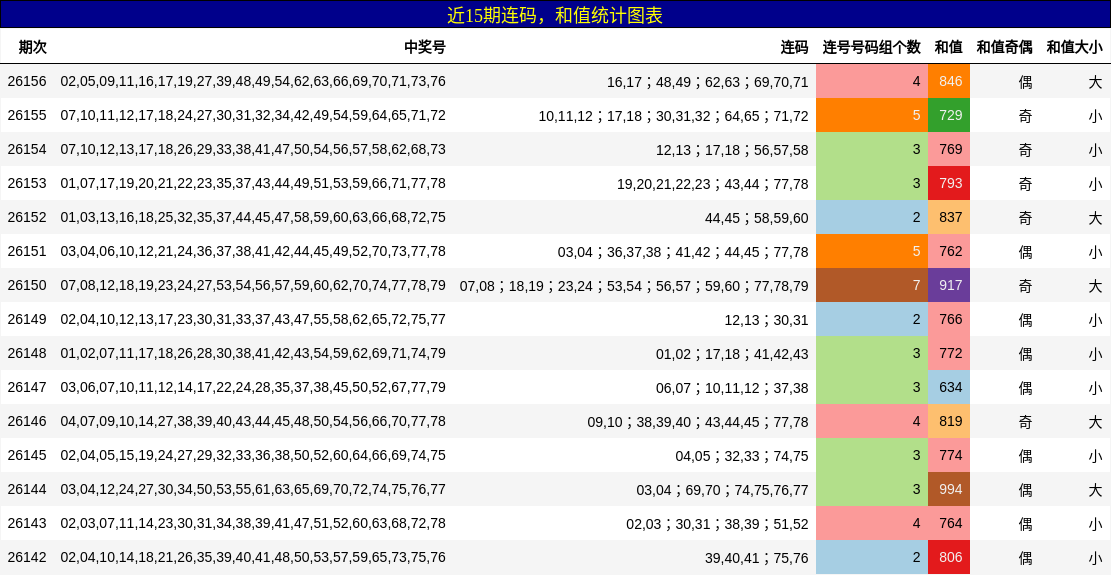Viewport: 1111px width, 575px height.
Task: Click group count 7 in row 26150
Action: pyautogui.click(x=872, y=285)
